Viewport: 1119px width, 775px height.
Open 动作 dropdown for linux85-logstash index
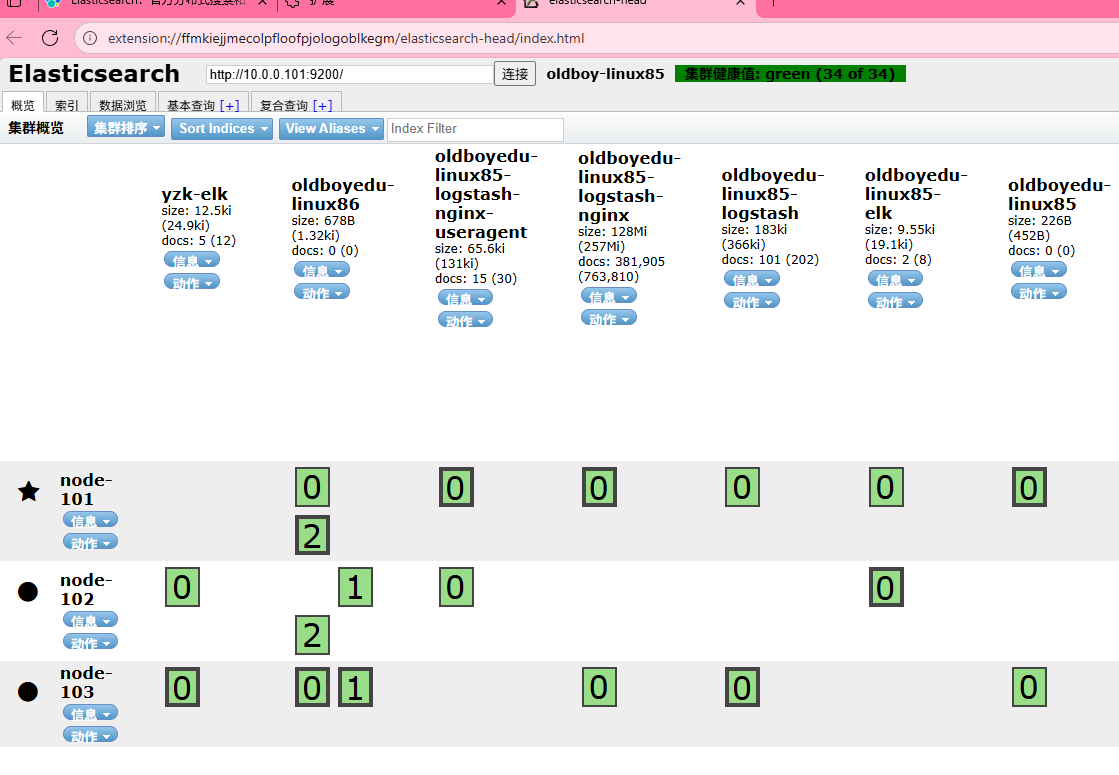pyautogui.click(x=751, y=301)
